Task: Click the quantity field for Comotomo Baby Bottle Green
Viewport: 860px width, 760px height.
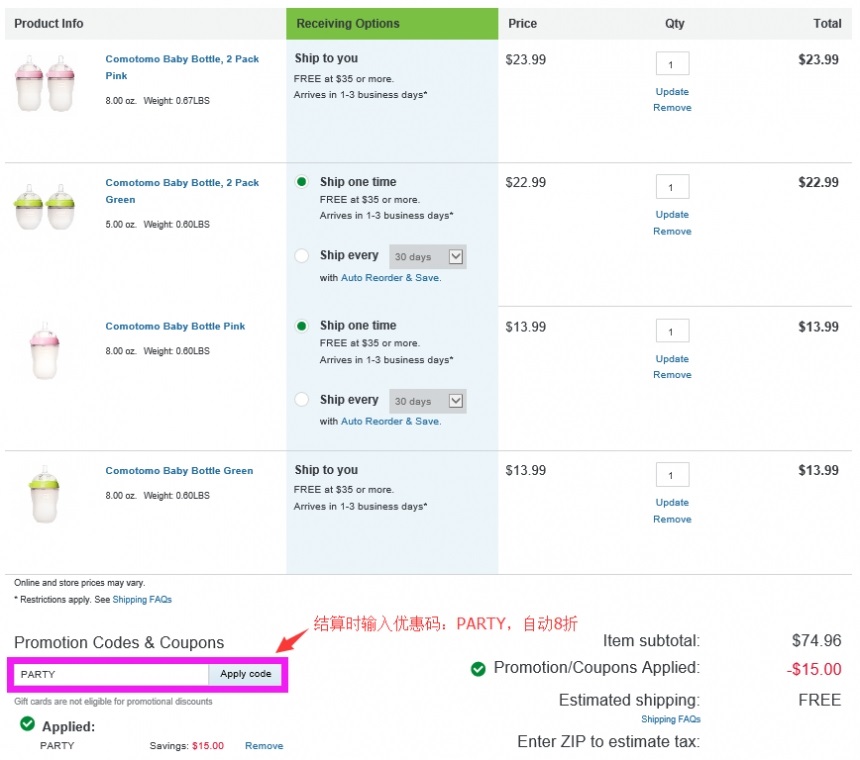Action: (x=672, y=475)
